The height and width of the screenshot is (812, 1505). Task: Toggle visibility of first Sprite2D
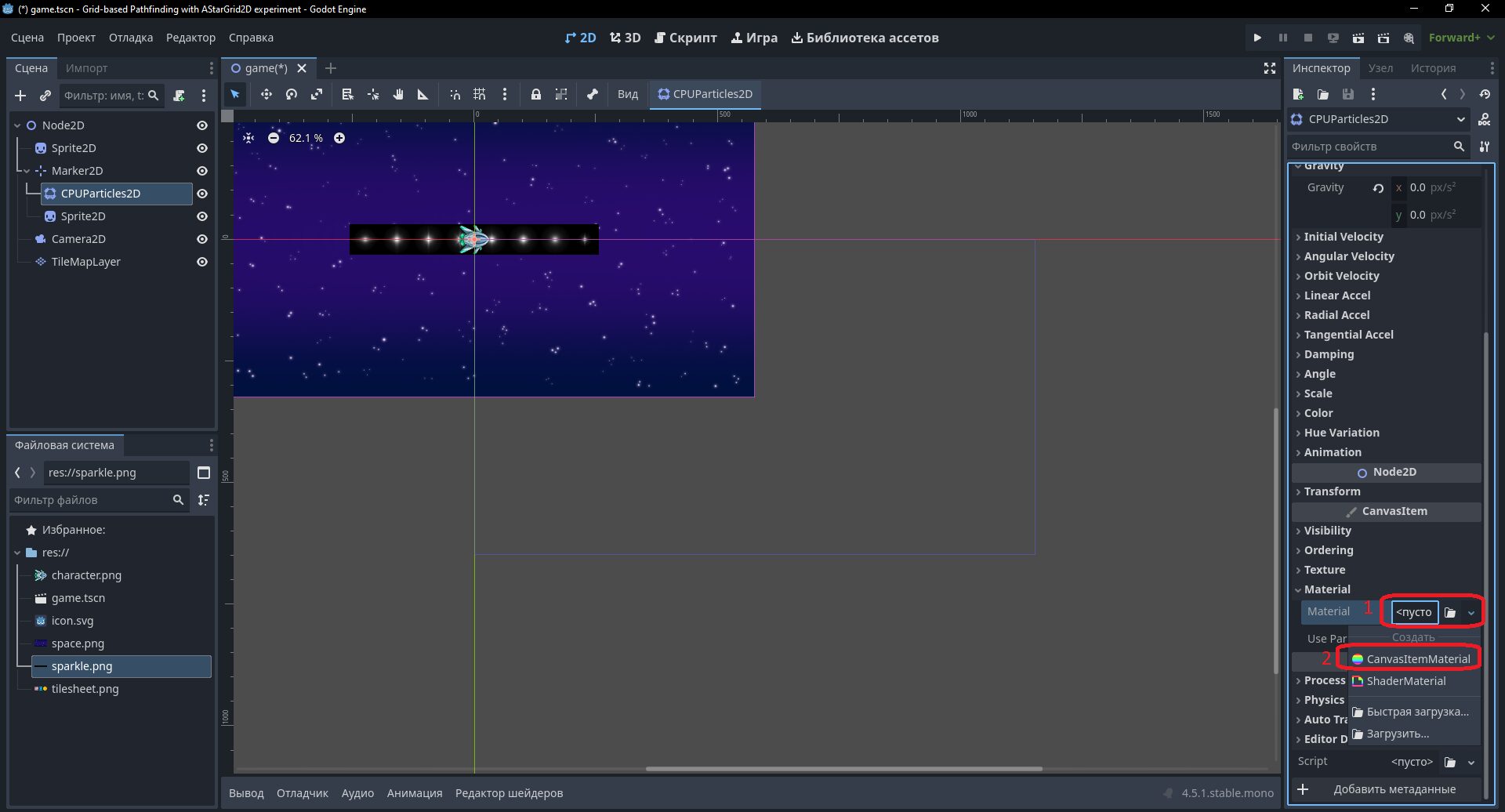point(202,148)
